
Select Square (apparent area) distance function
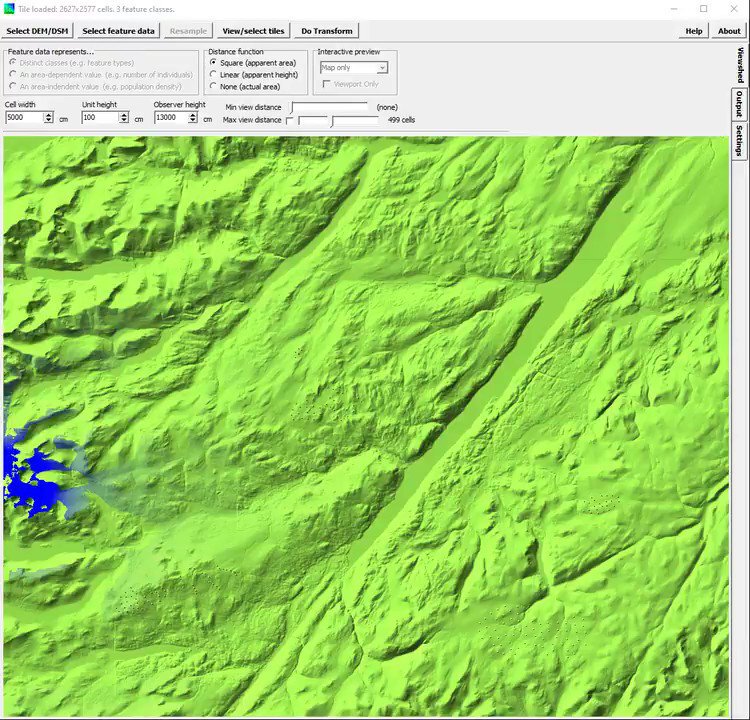(213, 63)
